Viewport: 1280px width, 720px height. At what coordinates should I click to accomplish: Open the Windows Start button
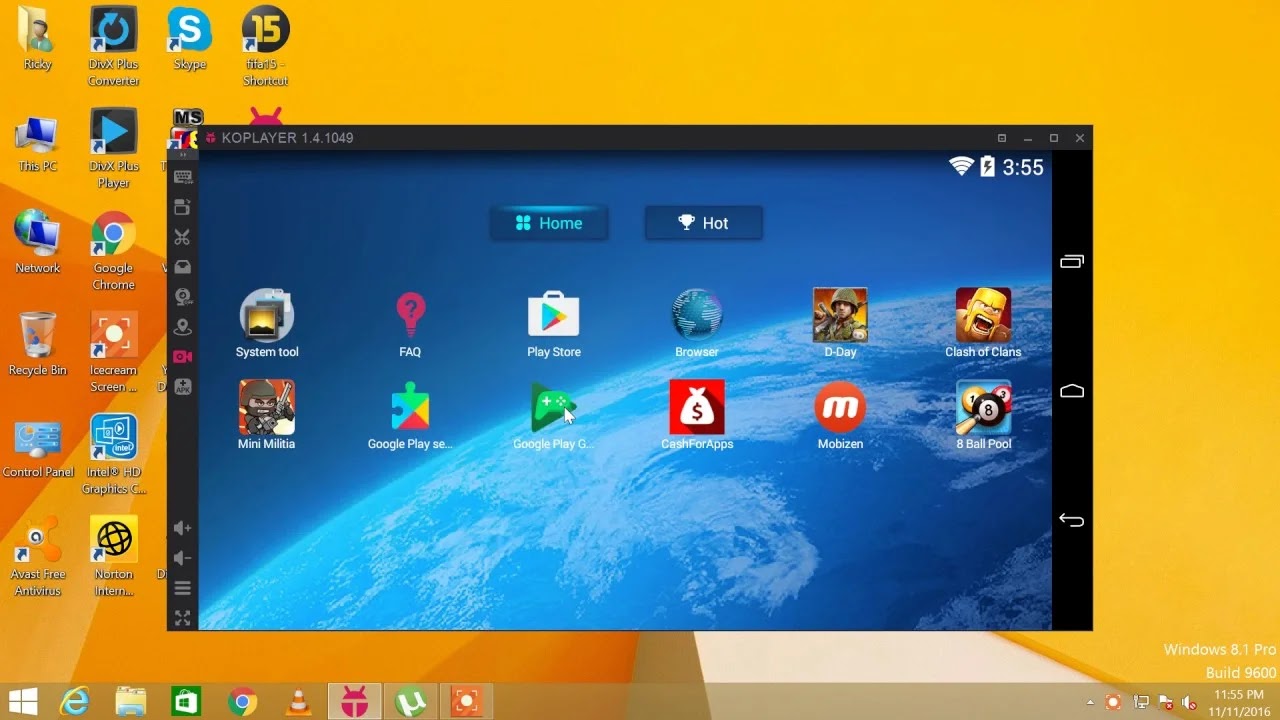point(23,702)
